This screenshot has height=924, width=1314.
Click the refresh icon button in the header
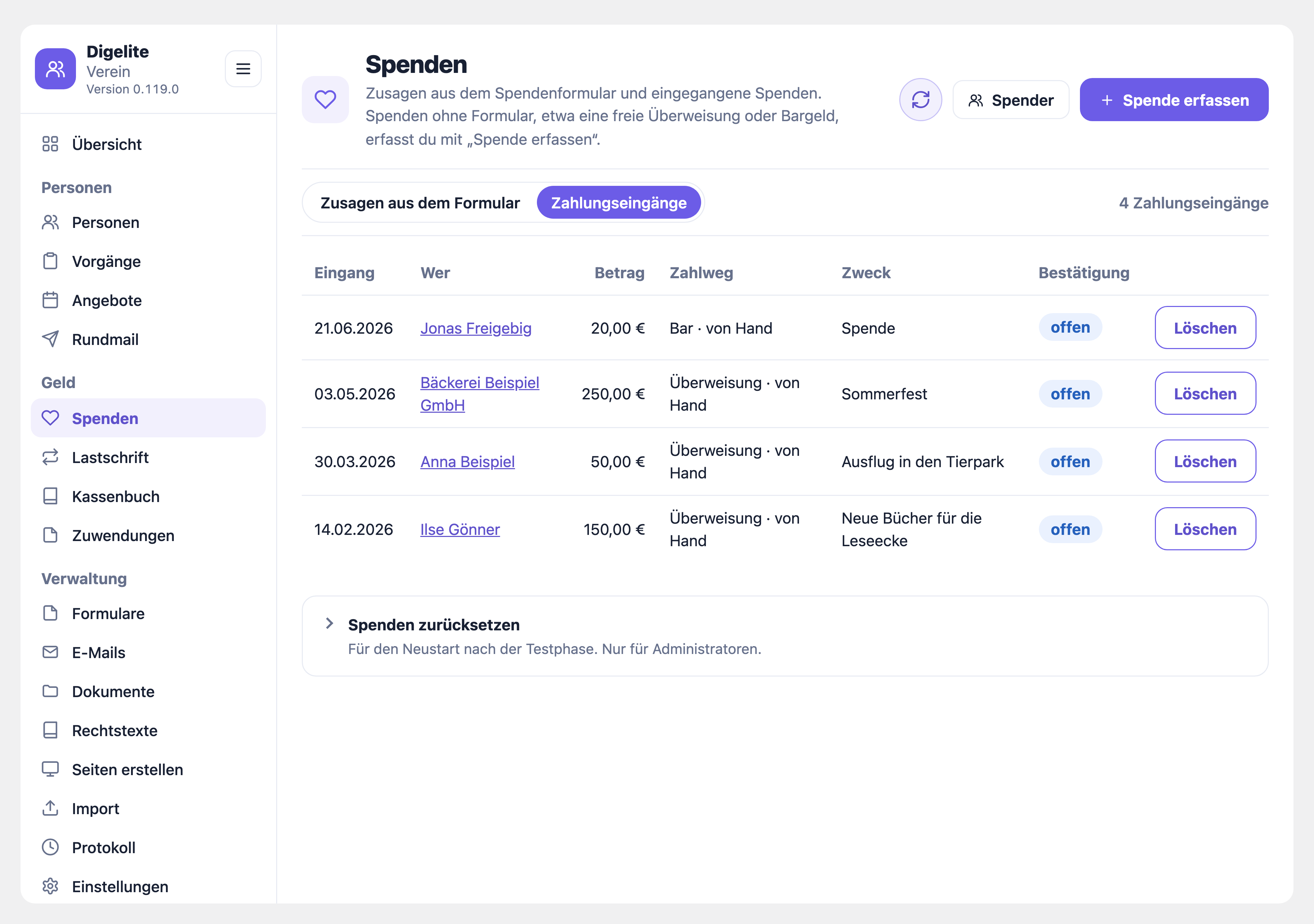920,100
